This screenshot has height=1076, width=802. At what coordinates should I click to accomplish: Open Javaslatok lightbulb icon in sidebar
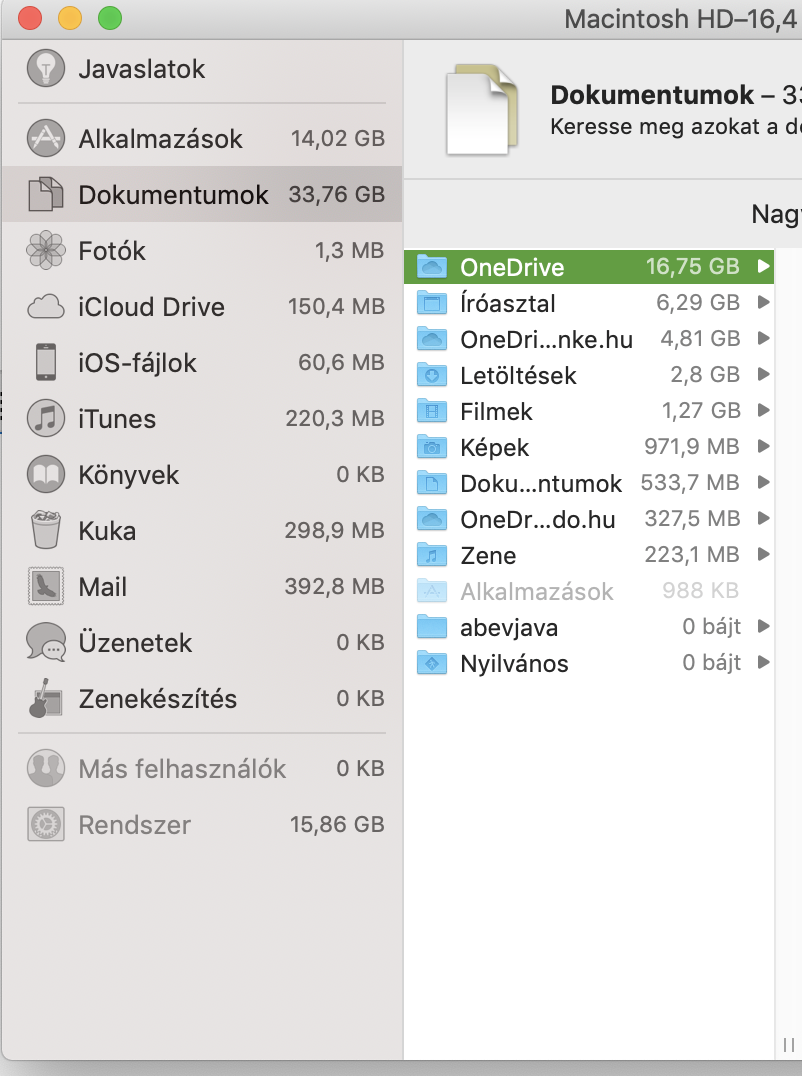click(46, 69)
